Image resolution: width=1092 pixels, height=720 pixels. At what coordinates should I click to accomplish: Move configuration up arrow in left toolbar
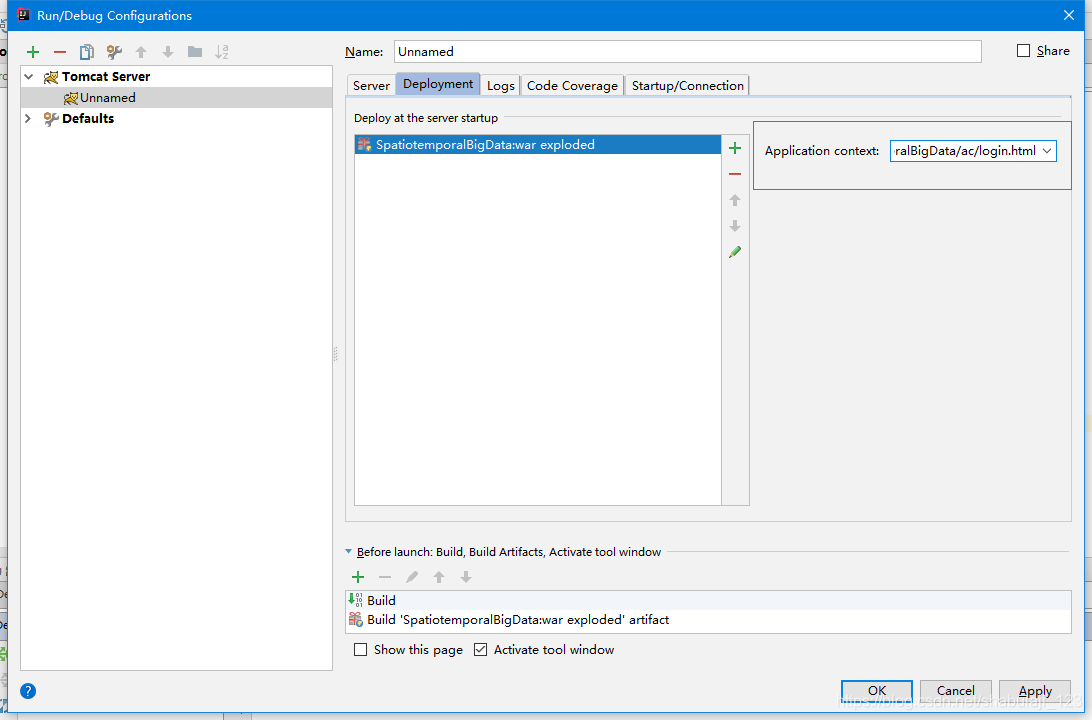point(141,52)
